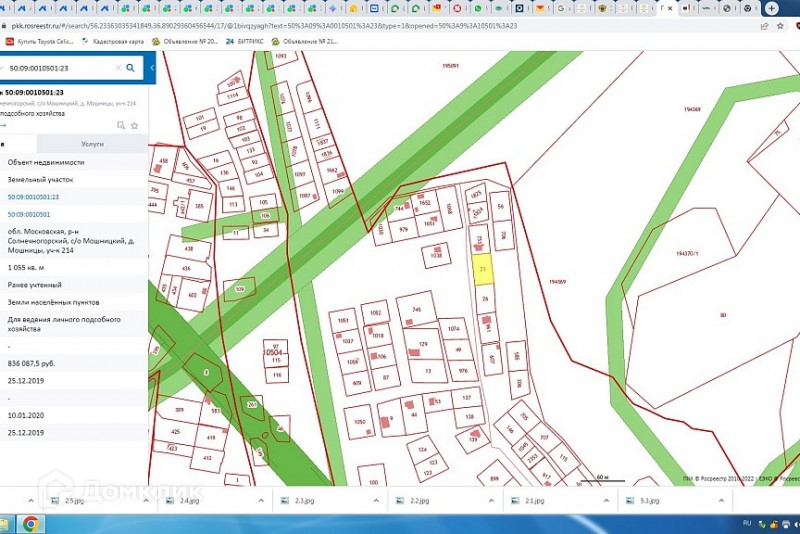Image resolution: width=800 pixels, height=534 pixels.
Task: Open the link 50:09:0010501:23
Action: tap(33, 197)
